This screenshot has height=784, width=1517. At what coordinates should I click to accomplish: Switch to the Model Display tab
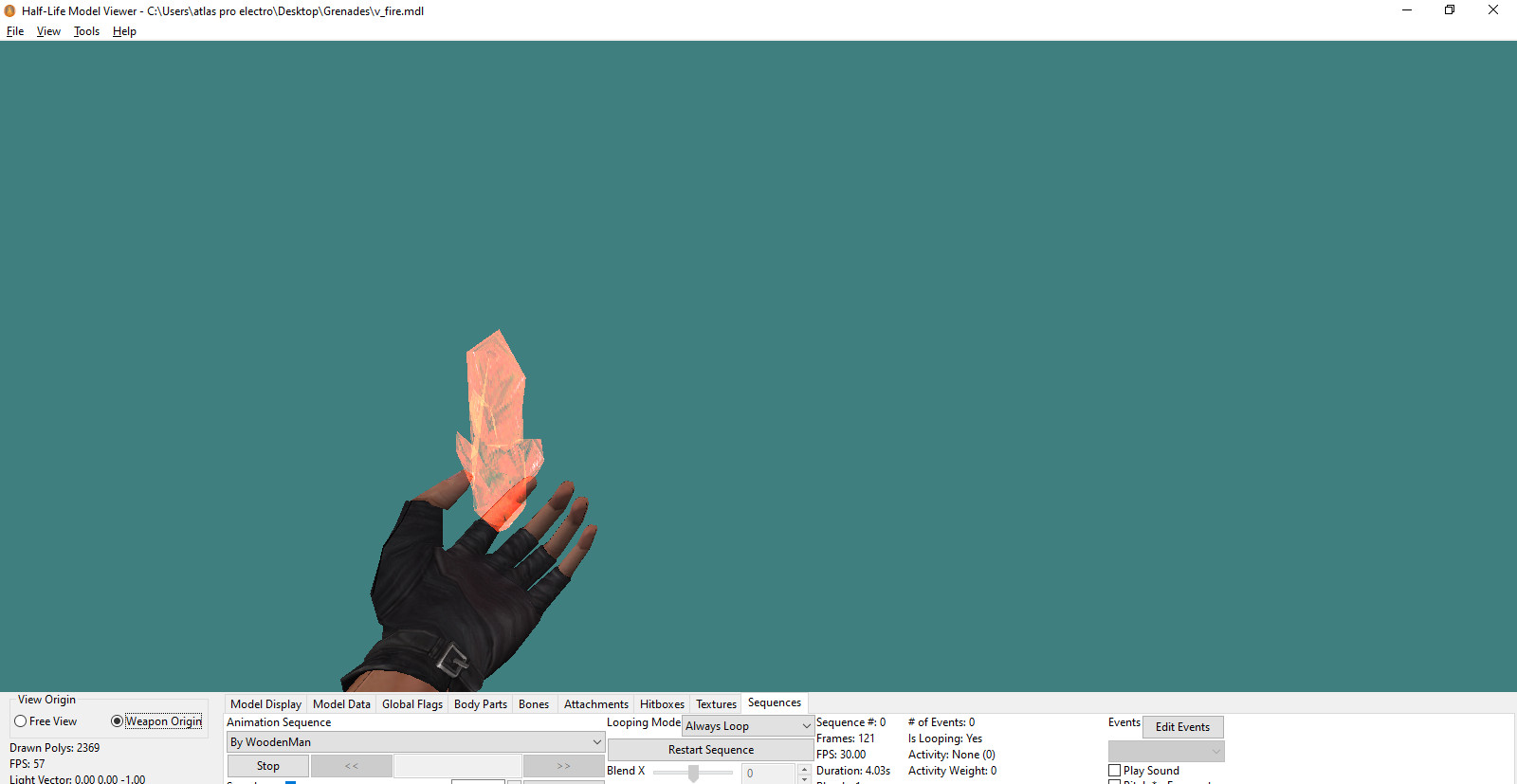(265, 704)
